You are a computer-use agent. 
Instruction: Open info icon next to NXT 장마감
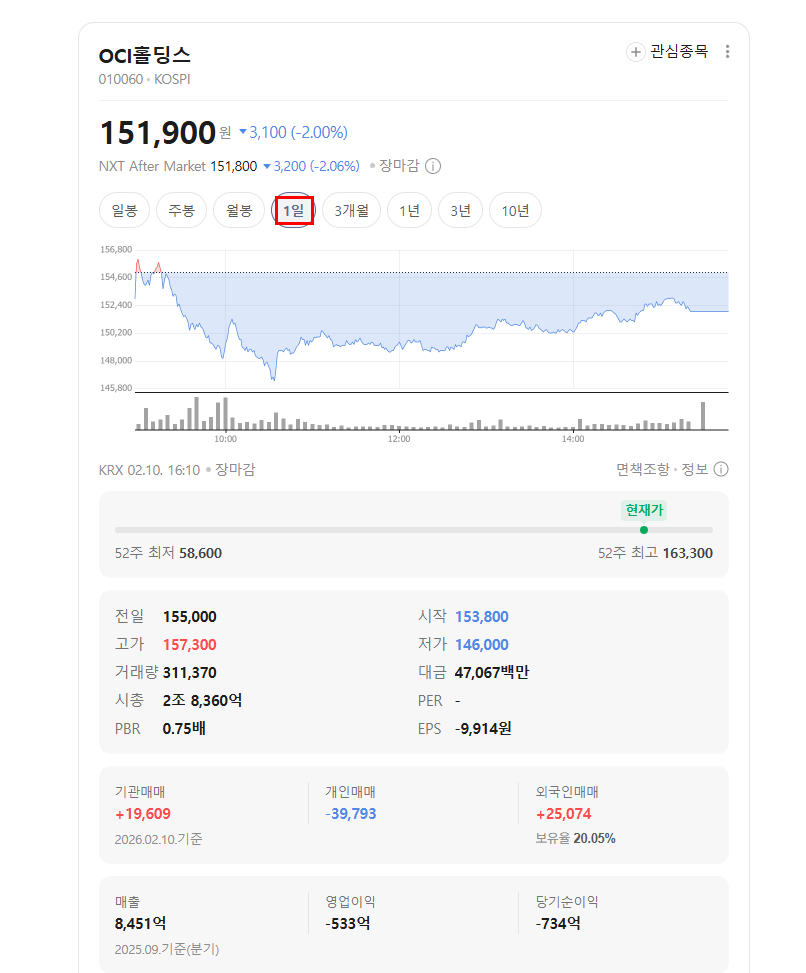(433, 166)
